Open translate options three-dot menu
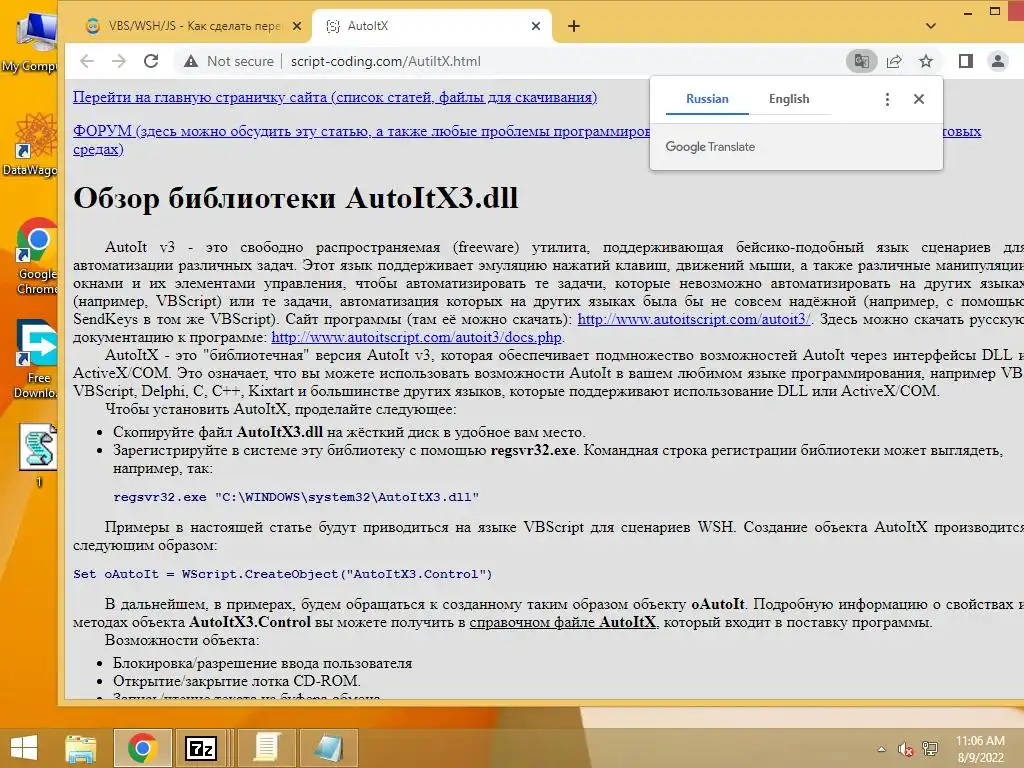Viewport: 1024px width, 768px height. (x=887, y=99)
